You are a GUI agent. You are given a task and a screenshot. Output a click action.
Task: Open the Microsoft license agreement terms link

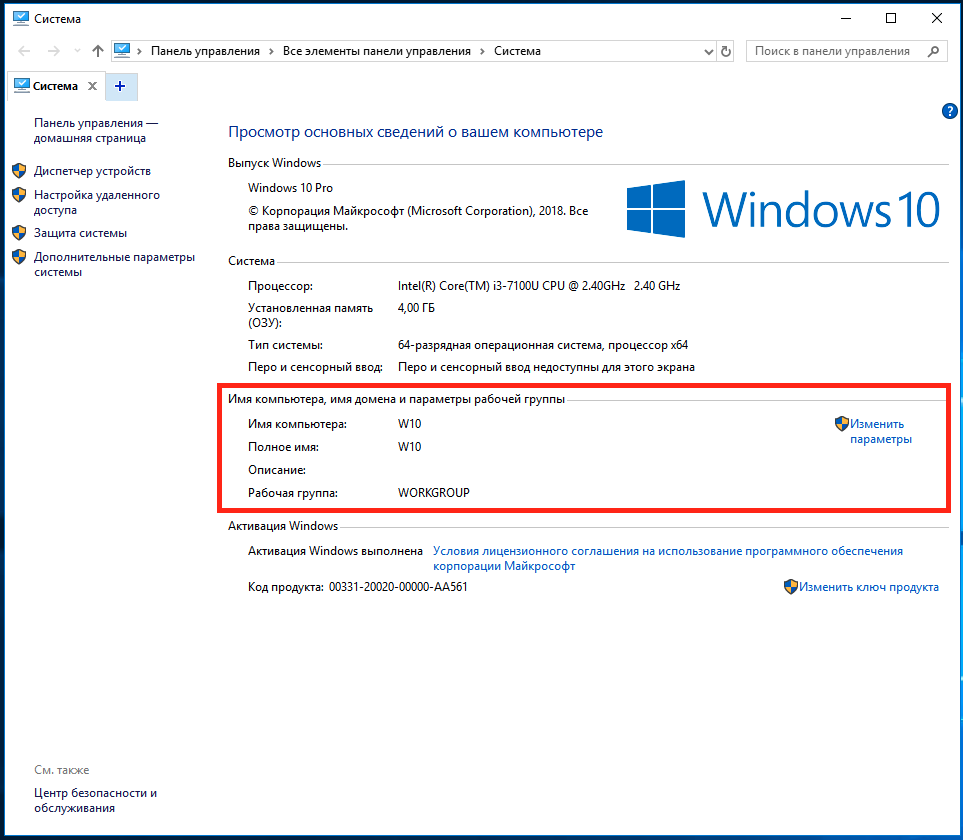(668, 559)
